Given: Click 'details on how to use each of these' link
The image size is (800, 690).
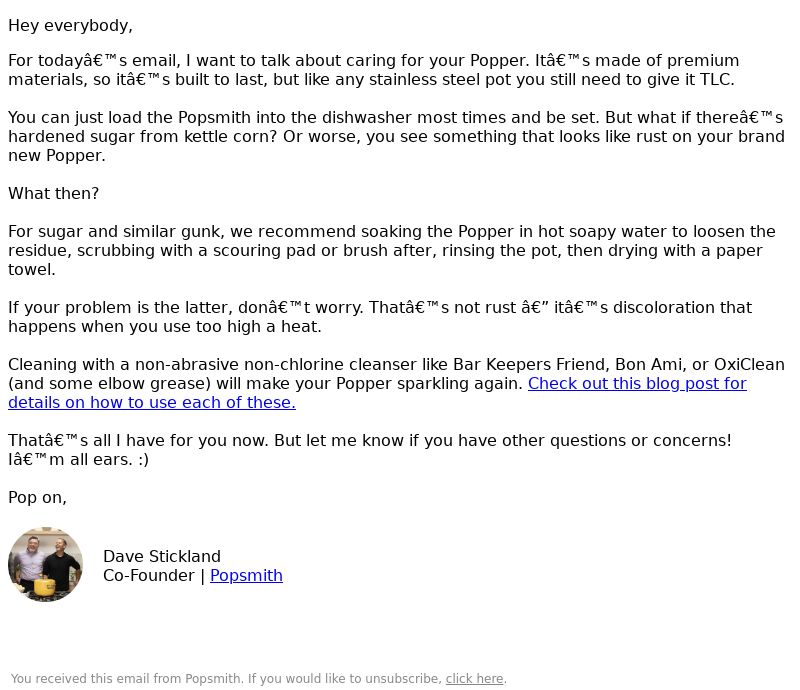Looking at the screenshot, I should [152, 403].
